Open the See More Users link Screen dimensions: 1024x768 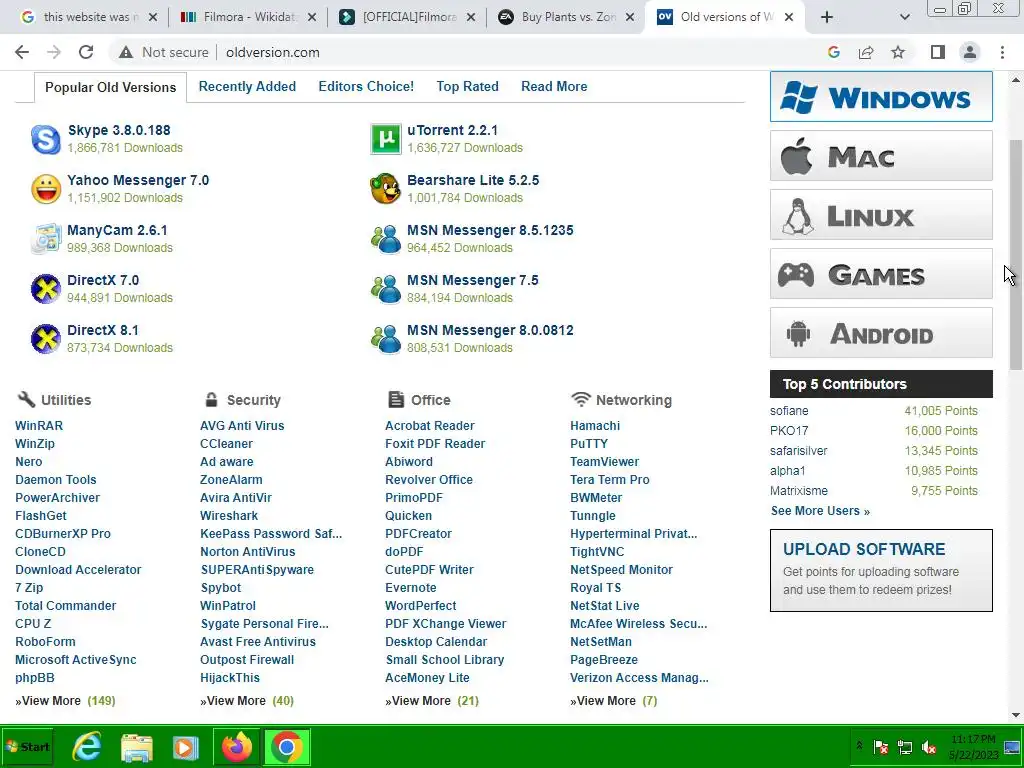click(x=820, y=511)
